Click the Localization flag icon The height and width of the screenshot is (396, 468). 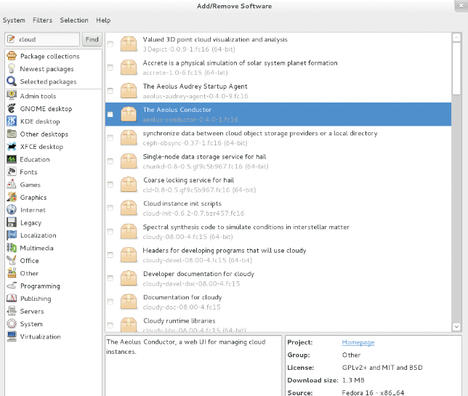(12, 235)
